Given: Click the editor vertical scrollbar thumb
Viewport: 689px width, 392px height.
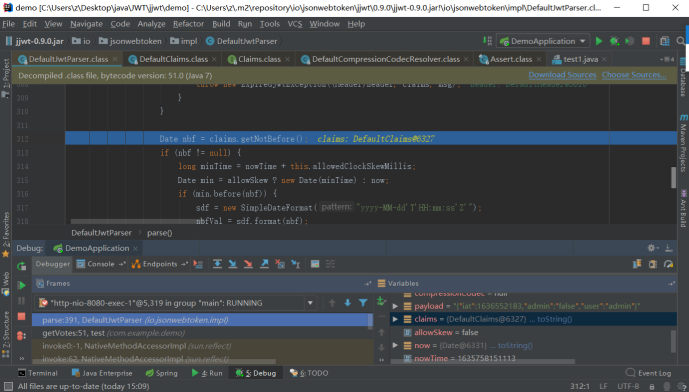Looking at the screenshot, I should pos(673,178).
